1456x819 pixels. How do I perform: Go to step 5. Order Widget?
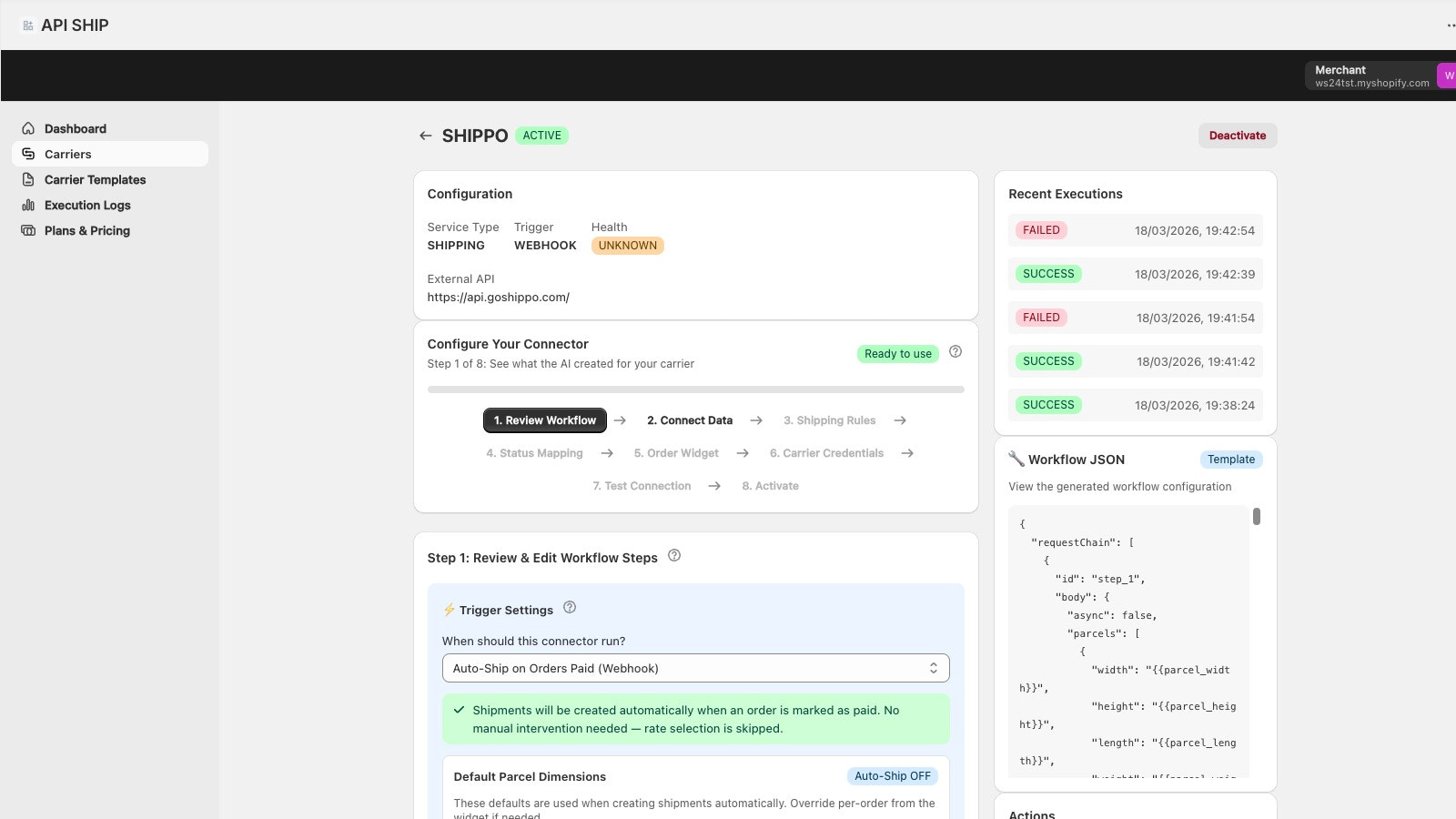676,453
